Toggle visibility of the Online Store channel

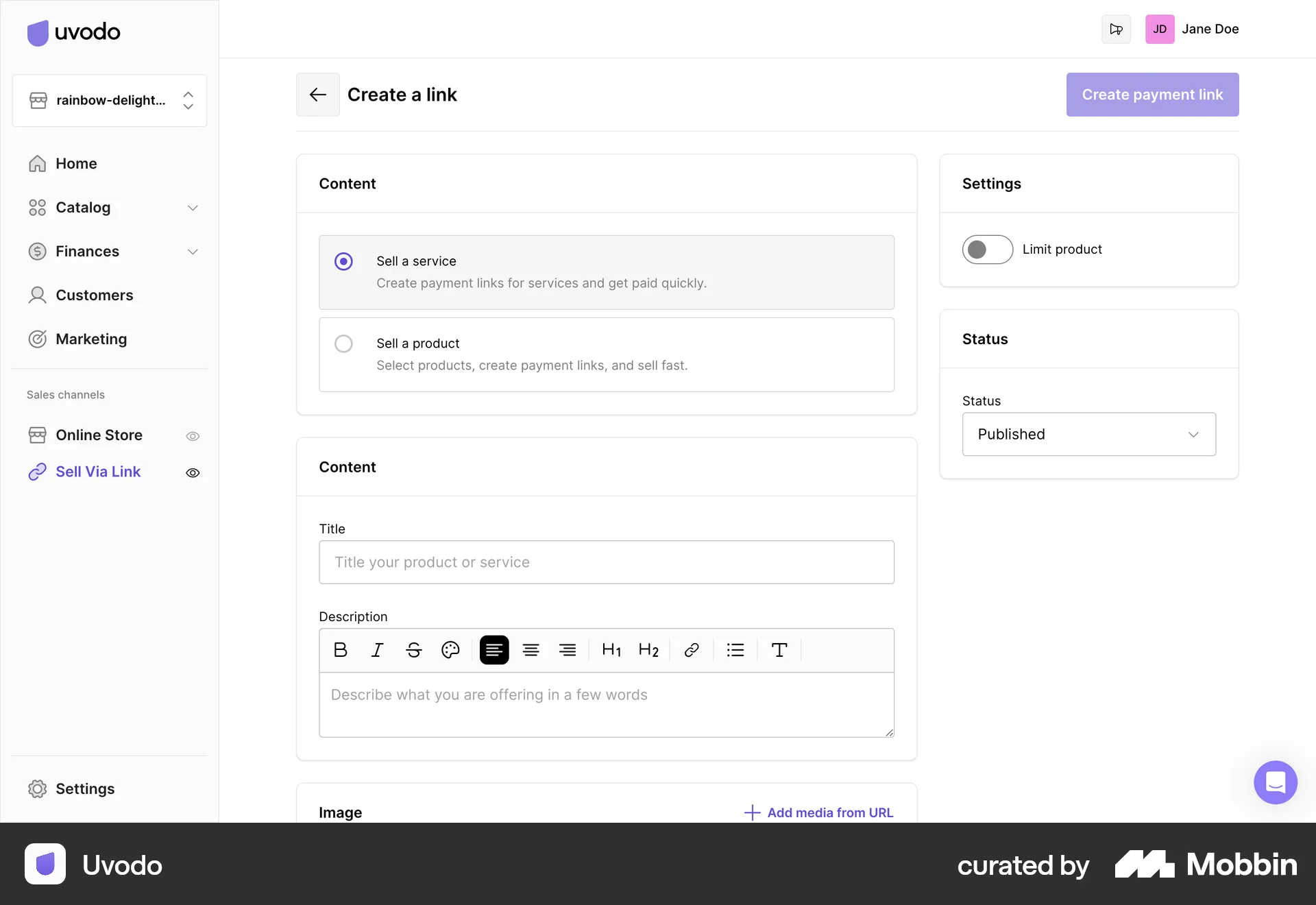193,436
